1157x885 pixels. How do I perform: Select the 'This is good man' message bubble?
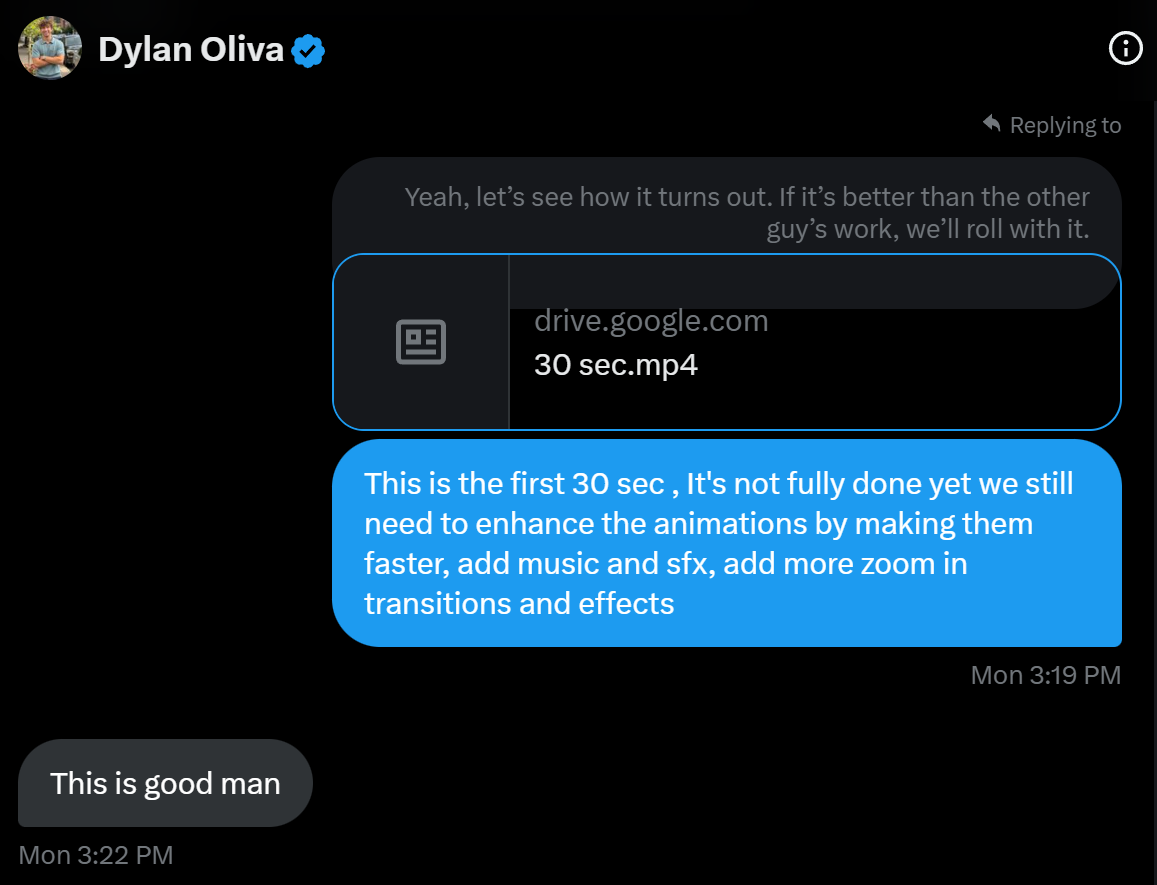165,783
